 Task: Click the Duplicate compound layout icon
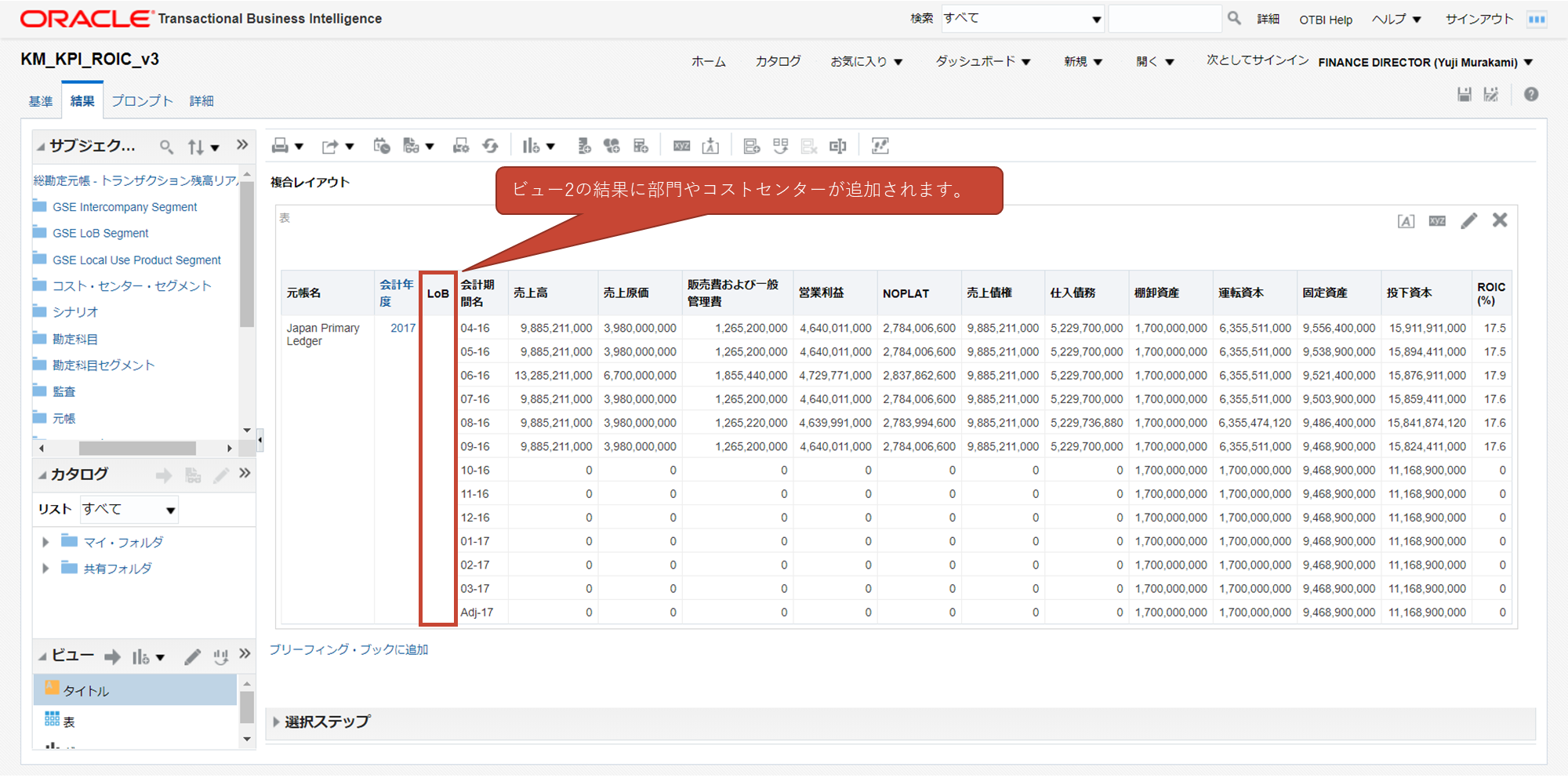780,146
